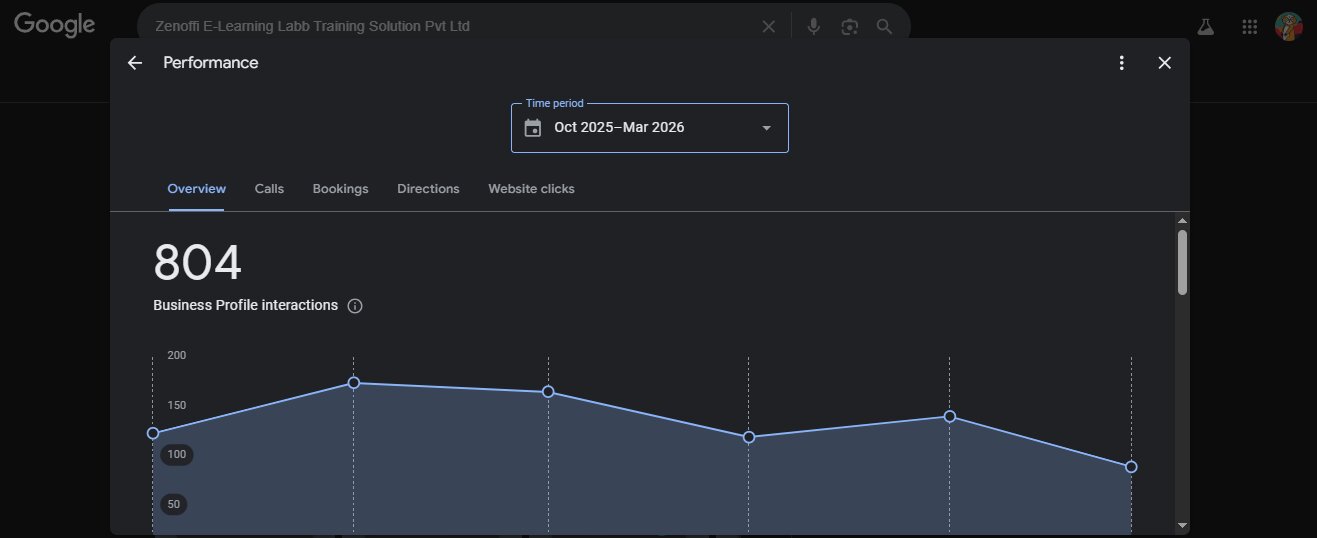Viewport: 1317px width, 538px height.
Task: Open Search Labs flask icon
Action: pyautogui.click(x=1205, y=27)
